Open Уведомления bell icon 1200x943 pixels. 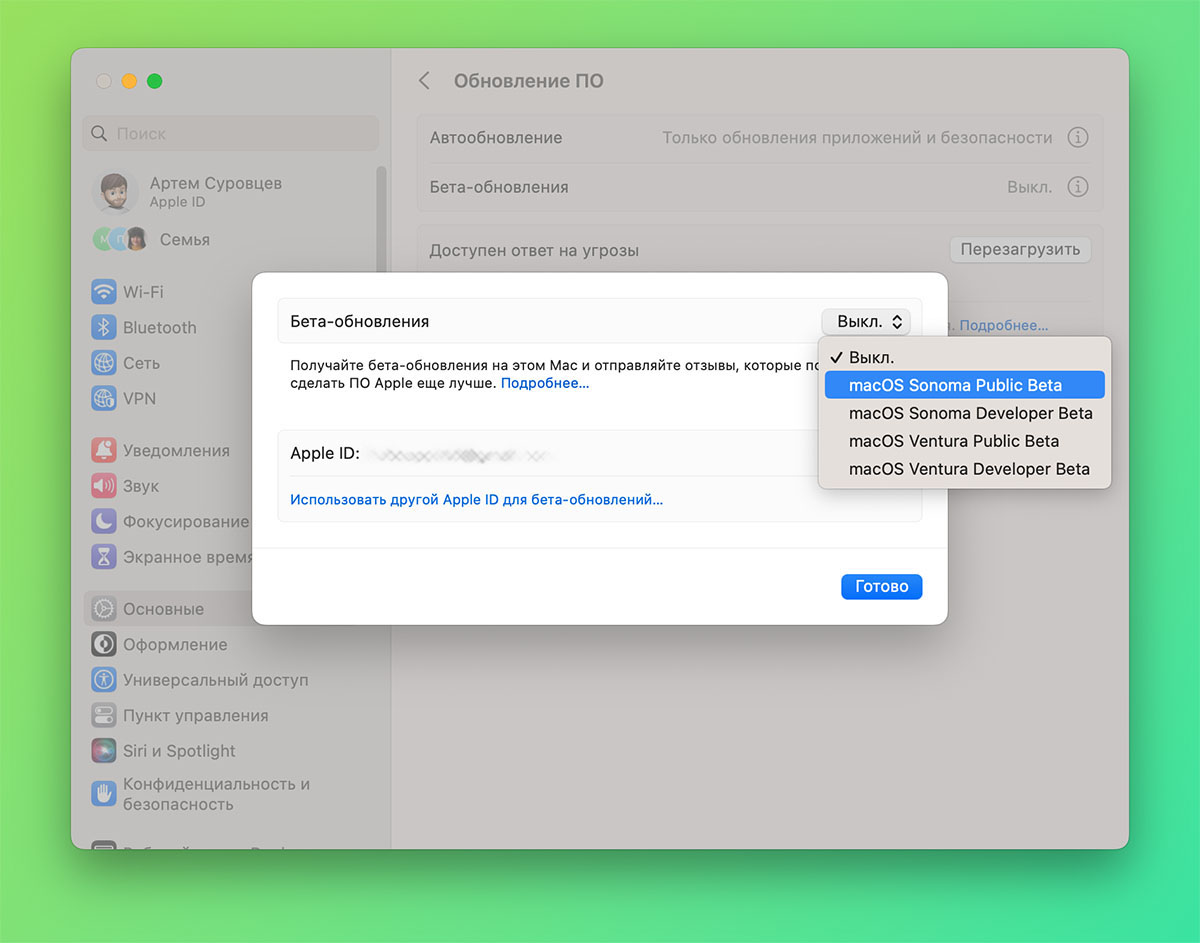(104, 450)
